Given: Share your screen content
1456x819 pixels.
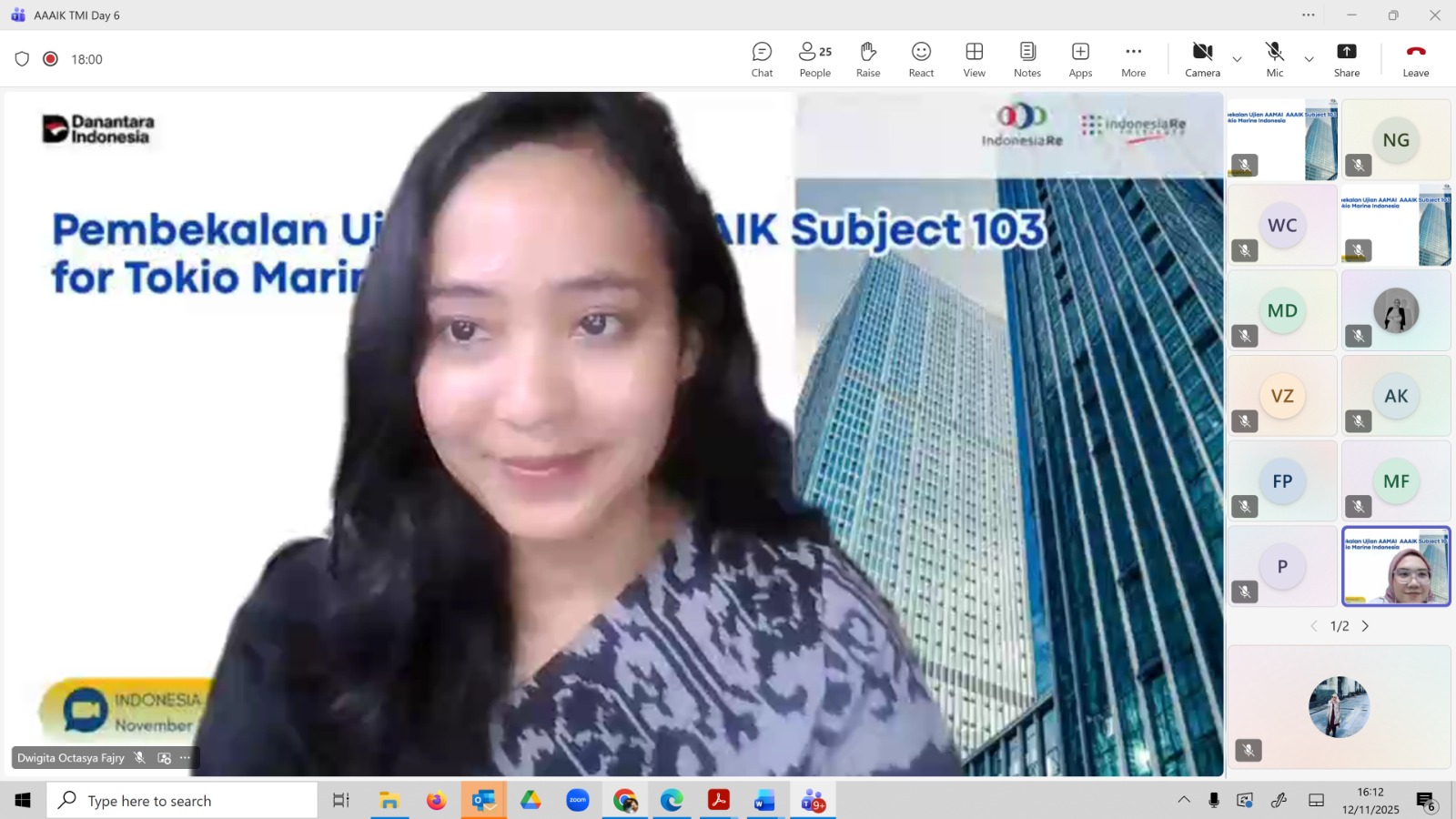Looking at the screenshot, I should coord(1347,60).
